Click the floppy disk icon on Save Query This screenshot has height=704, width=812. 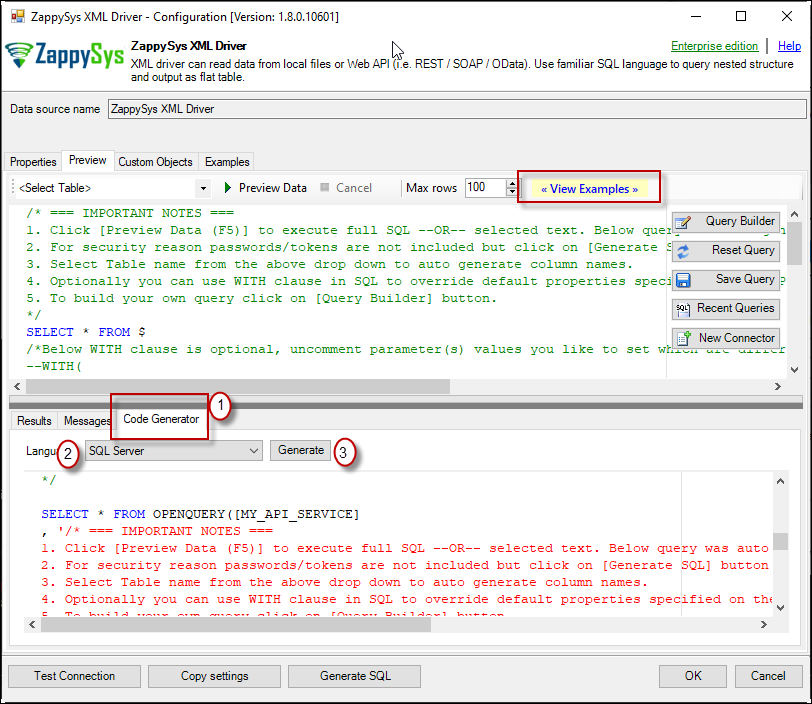point(683,280)
